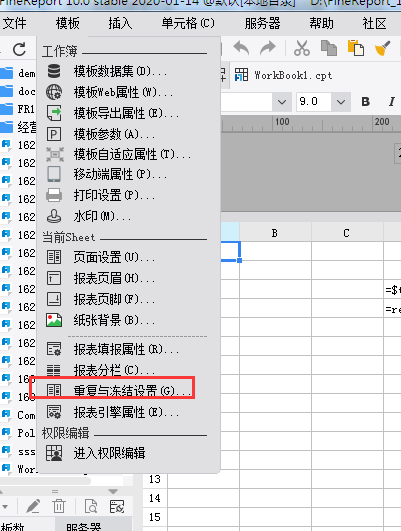The width and height of the screenshot is (401, 531).
Task: Click the trash delete icon at bottom left
Action: 59,507
